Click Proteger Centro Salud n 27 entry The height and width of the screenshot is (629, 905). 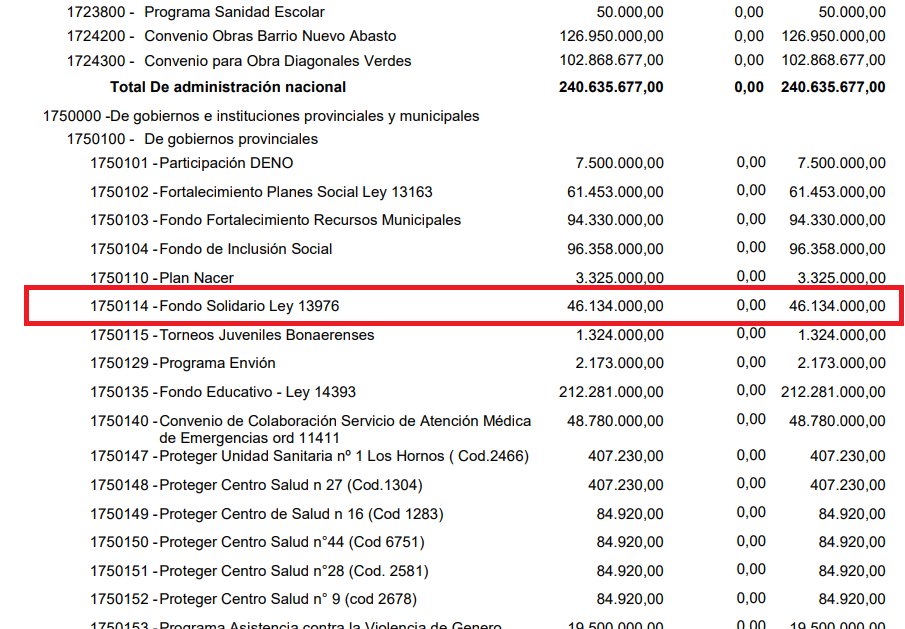pos(291,486)
